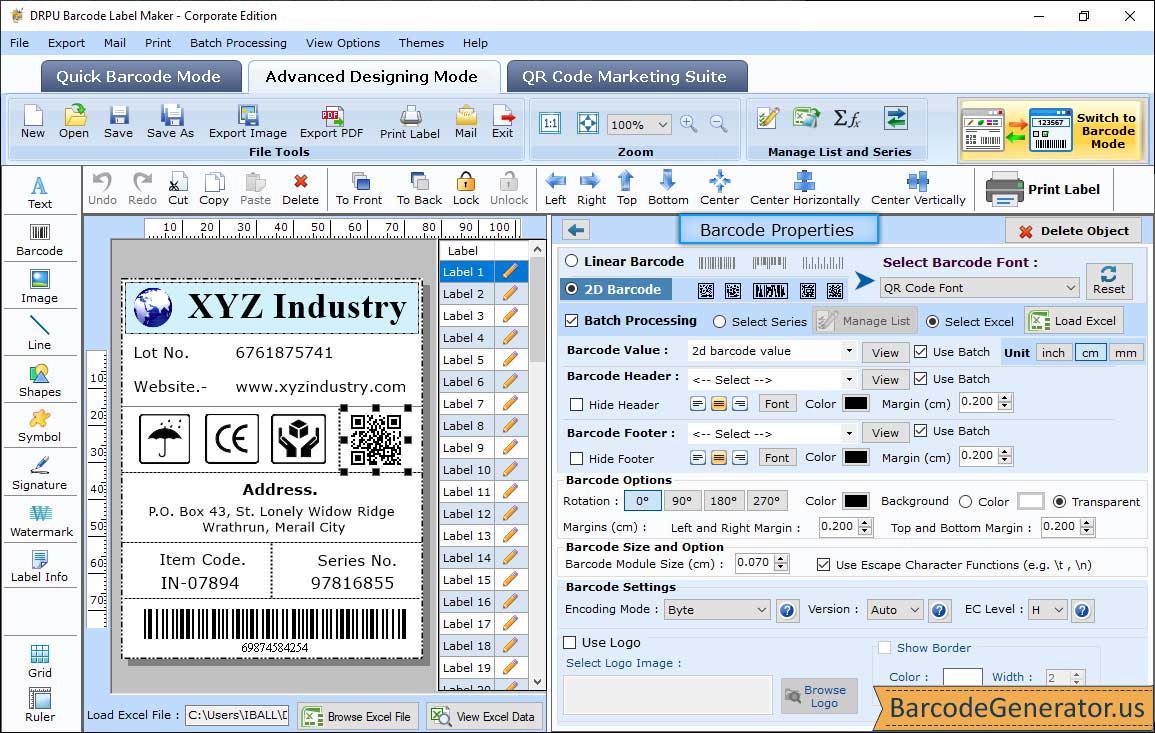Insert a Symbol from sidebar
The height and width of the screenshot is (733, 1155).
pos(40,426)
